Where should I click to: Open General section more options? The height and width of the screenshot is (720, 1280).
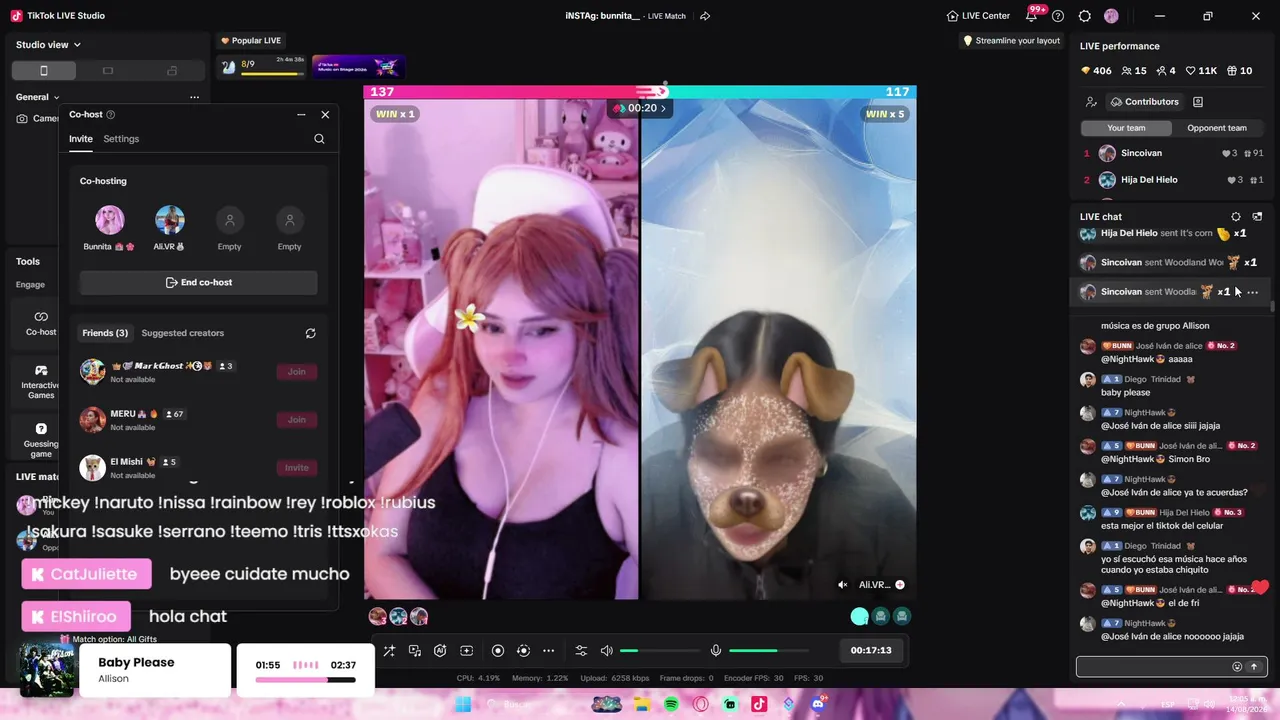pos(194,97)
